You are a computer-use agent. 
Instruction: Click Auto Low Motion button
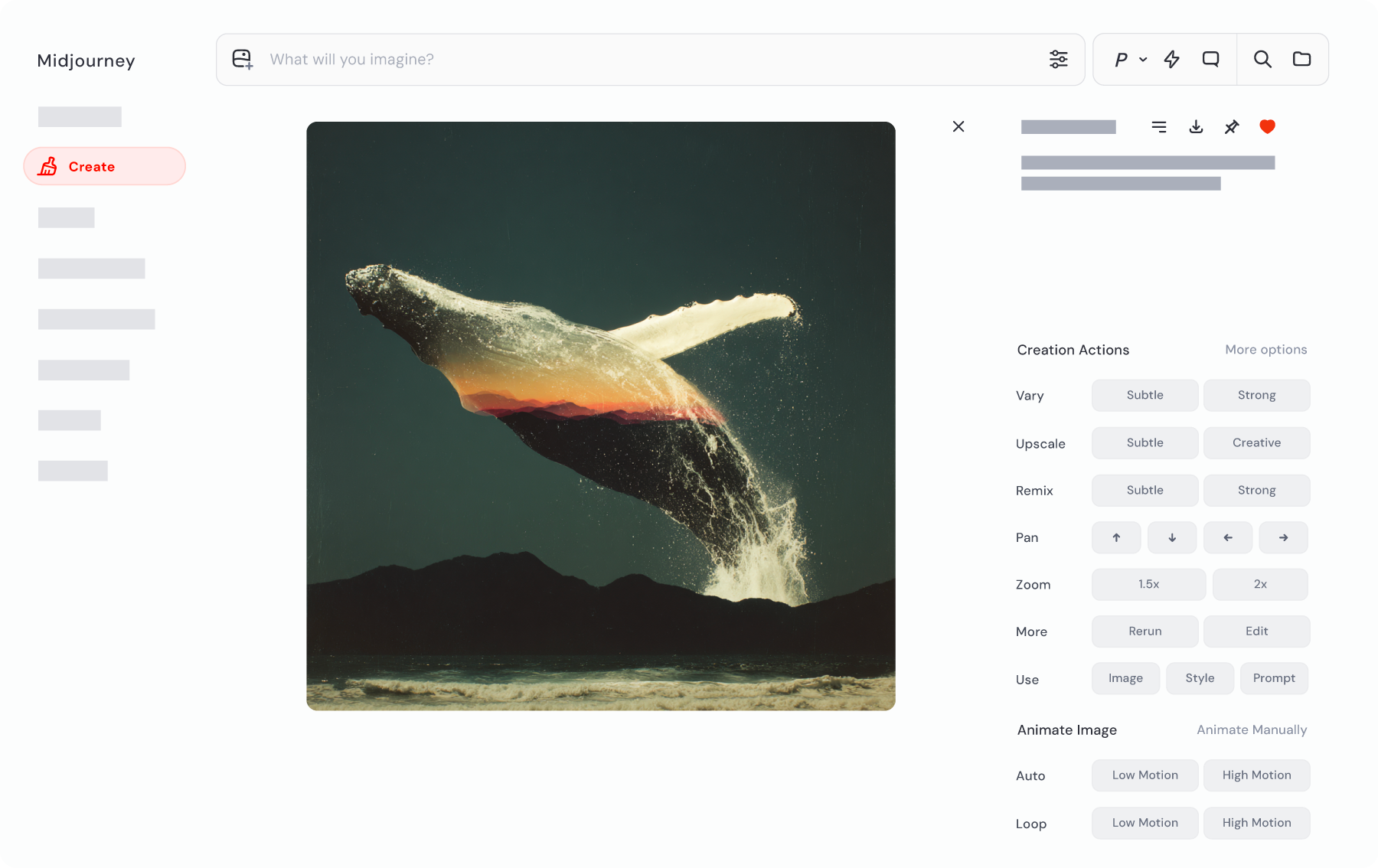click(1145, 775)
